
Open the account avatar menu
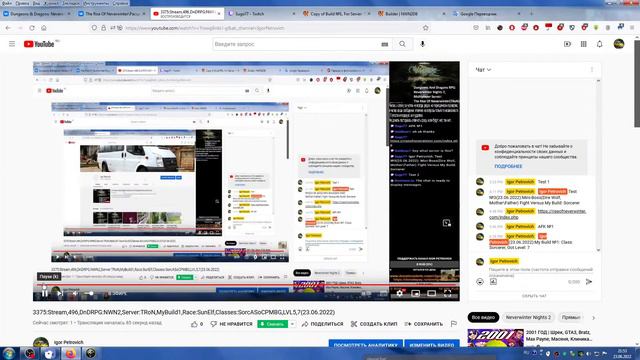coord(619,44)
